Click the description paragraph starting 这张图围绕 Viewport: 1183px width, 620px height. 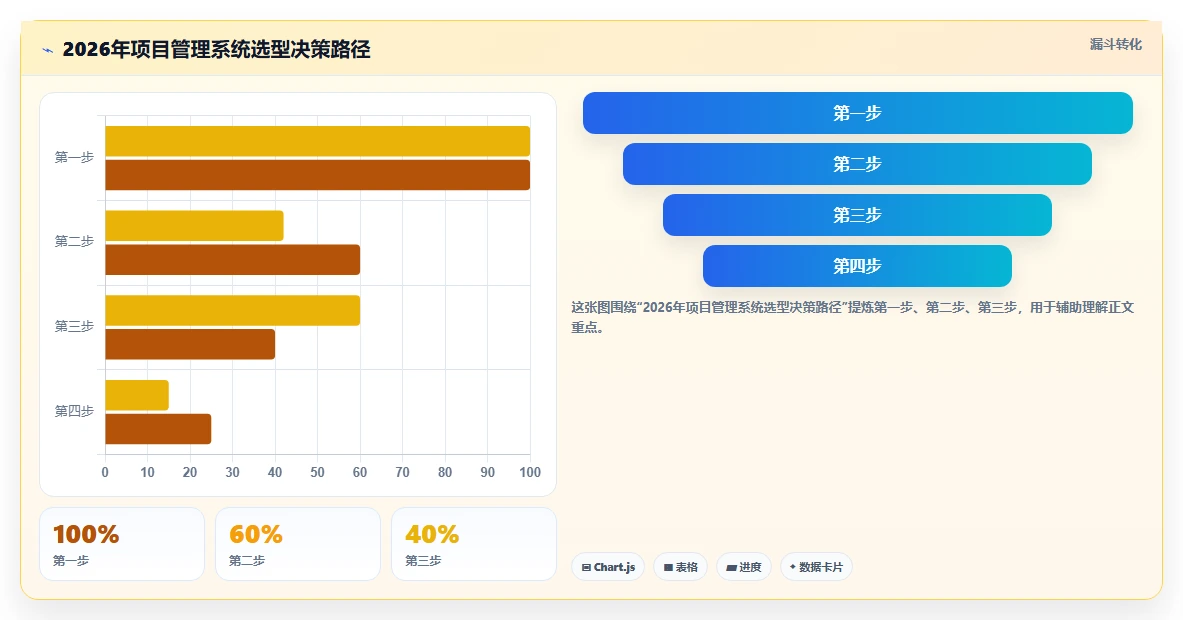click(853, 318)
